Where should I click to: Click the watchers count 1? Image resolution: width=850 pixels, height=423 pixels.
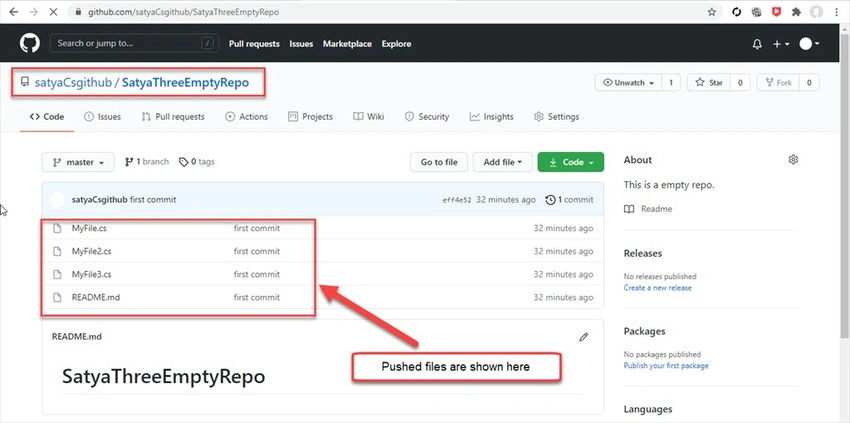[x=671, y=82]
